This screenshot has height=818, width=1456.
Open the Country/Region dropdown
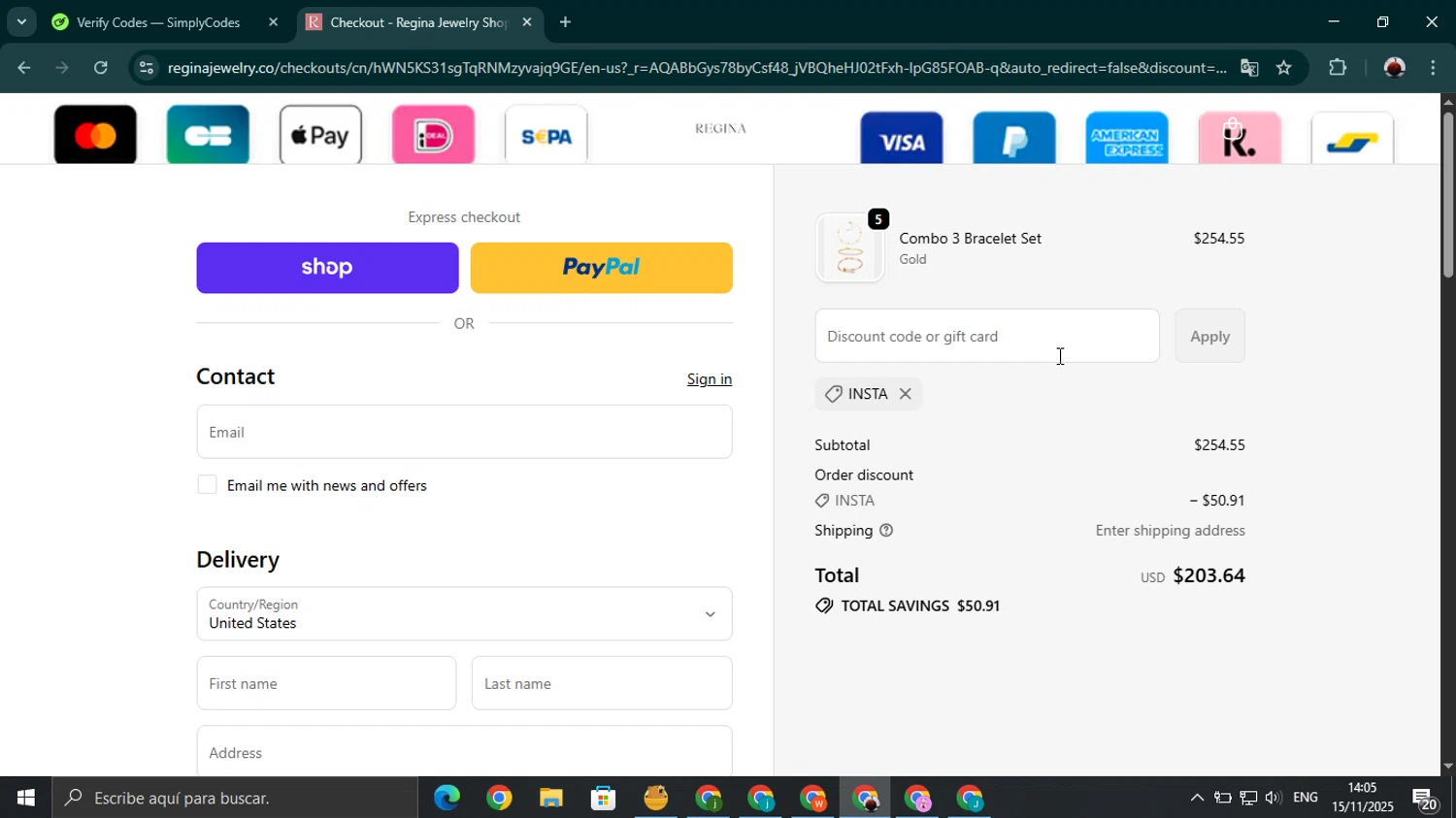464,613
